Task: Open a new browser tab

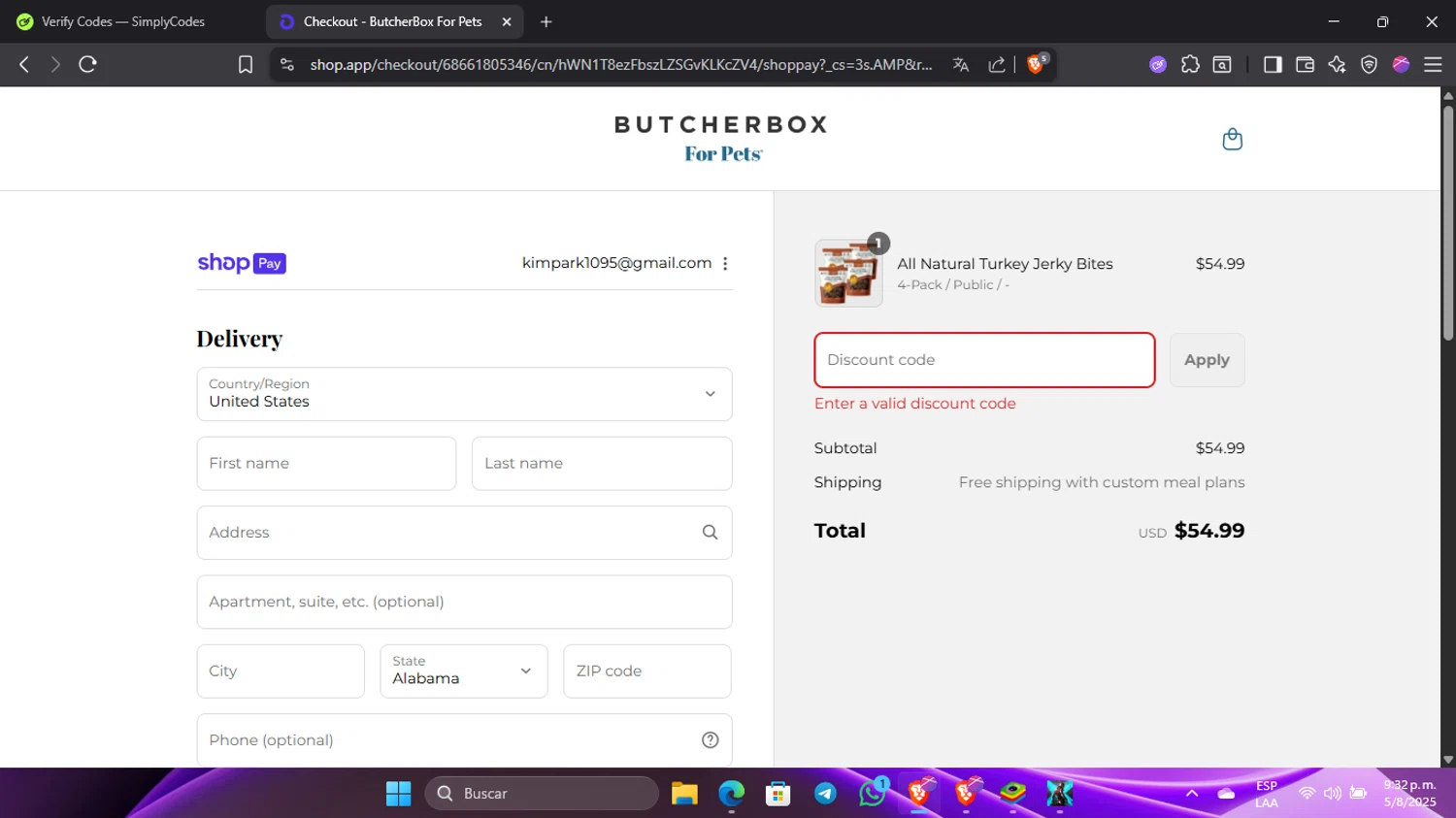Action: [x=546, y=21]
